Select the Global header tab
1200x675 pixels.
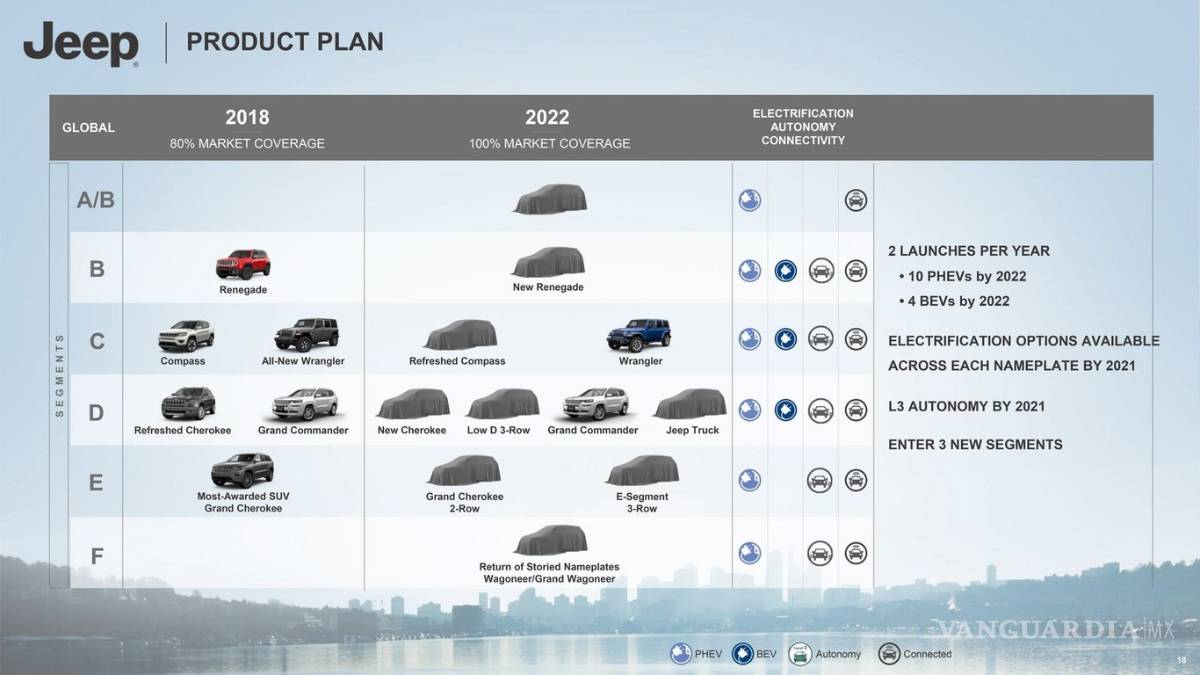pos(89,127)
